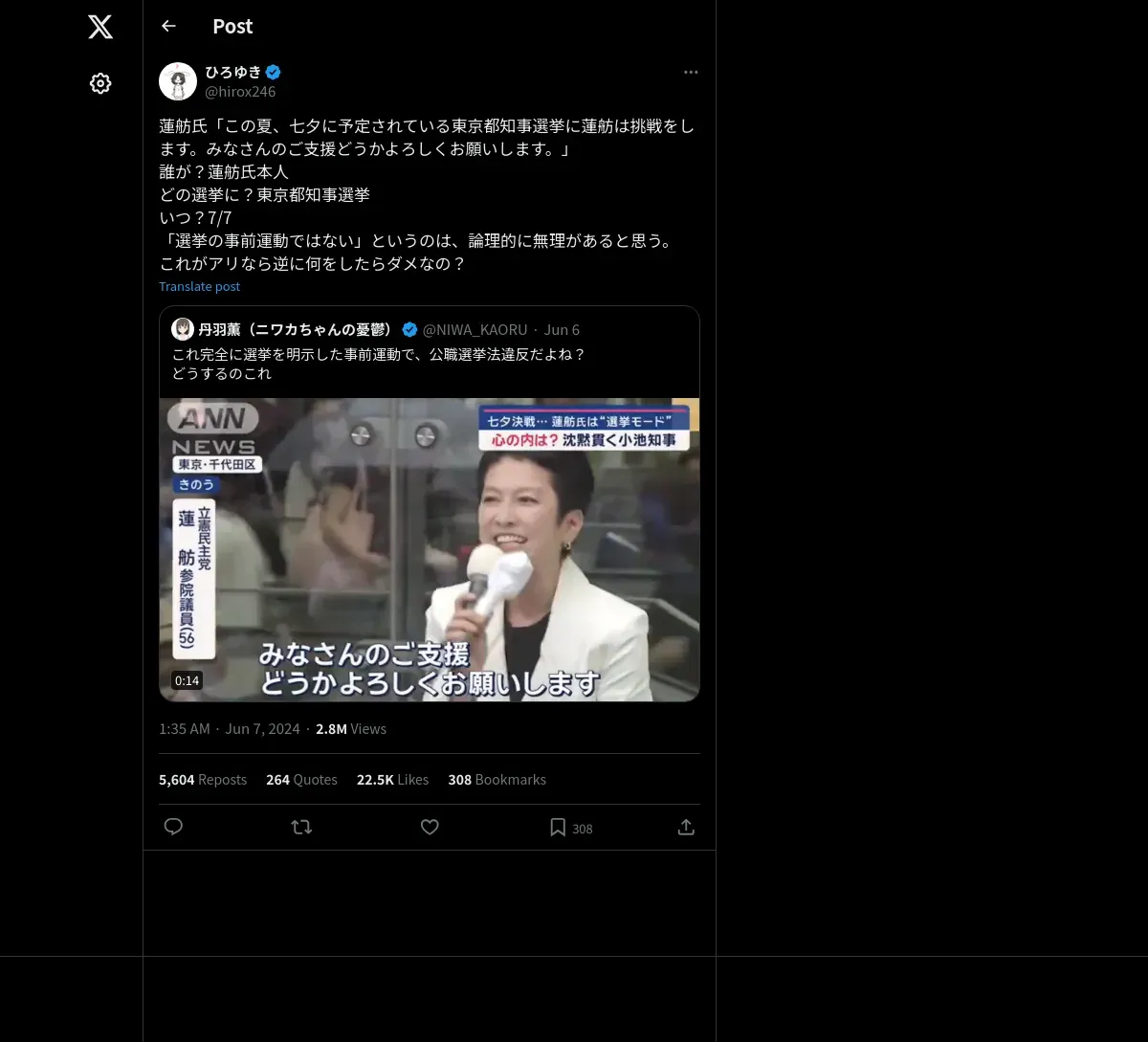This screenshot has height=1042, width=1148.
Task: Open the @hirox246 profile handle
Action: click(x=240, y=92)
